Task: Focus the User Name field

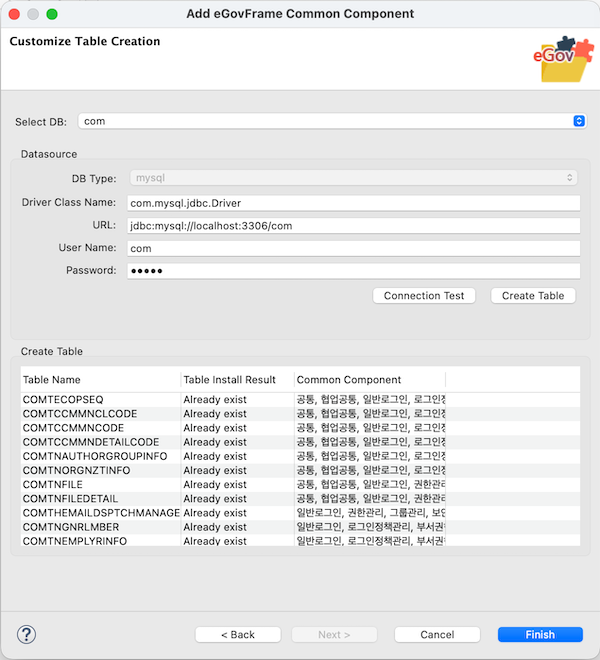Action: (x=353, y=248)
